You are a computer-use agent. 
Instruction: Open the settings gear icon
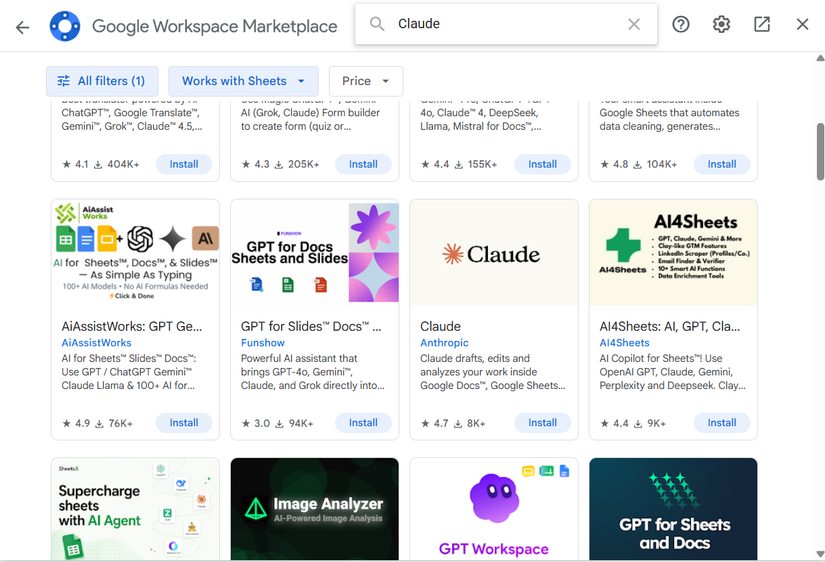721,24
